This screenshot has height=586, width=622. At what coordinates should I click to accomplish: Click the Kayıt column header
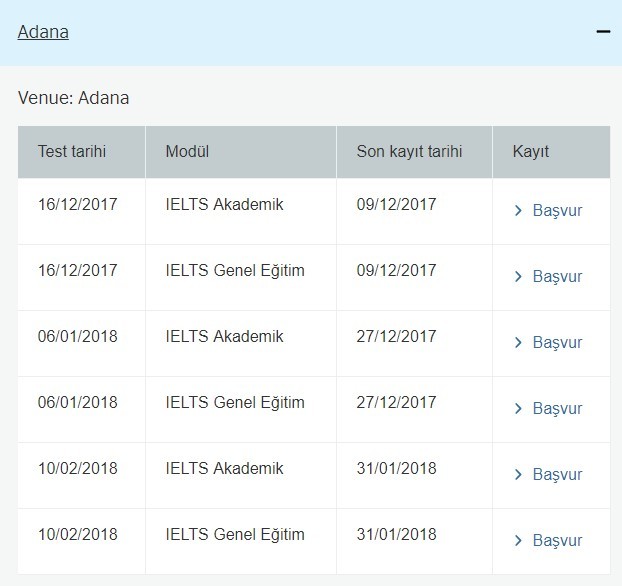(x=531, y=152)
